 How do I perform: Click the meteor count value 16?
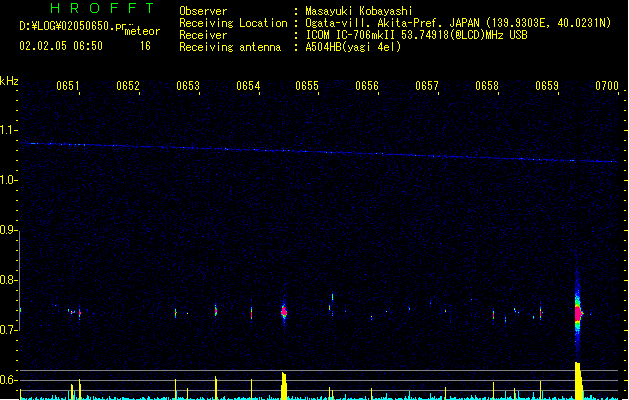coord(145,46)
